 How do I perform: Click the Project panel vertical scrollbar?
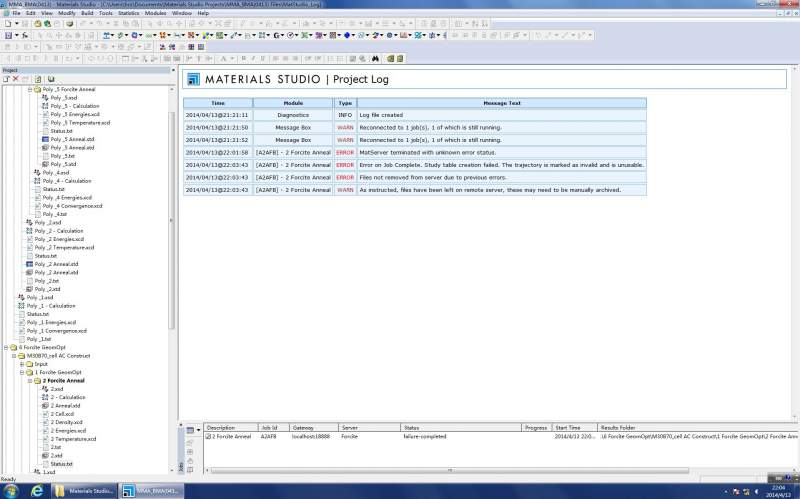[x=172, y=219]
